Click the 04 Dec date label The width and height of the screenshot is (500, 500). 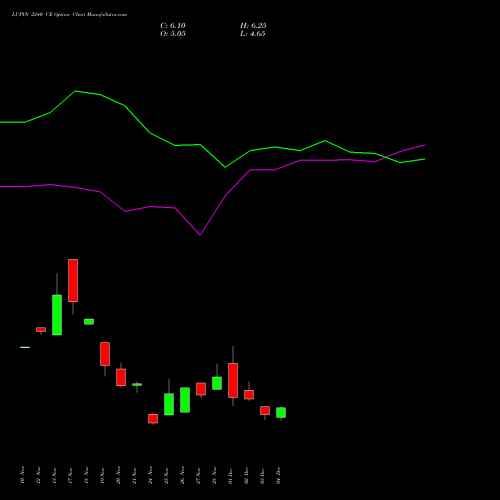278,475
